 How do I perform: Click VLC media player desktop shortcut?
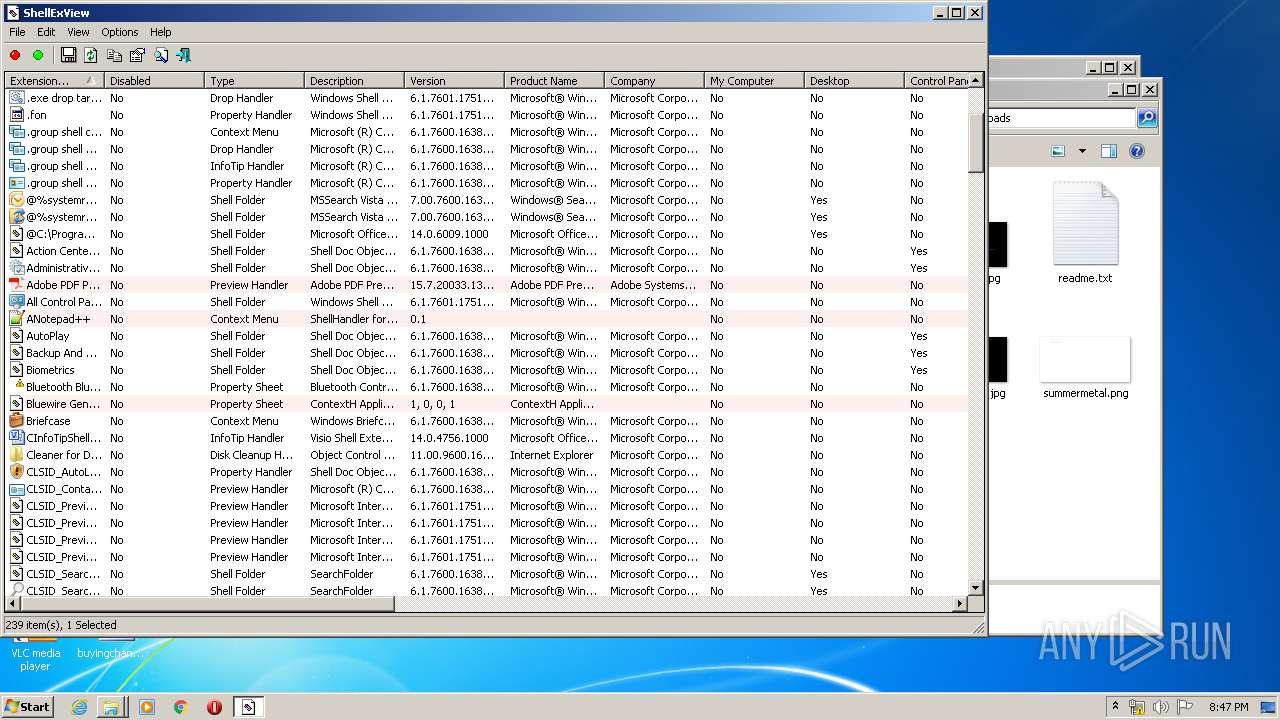(x=36, y=654)
